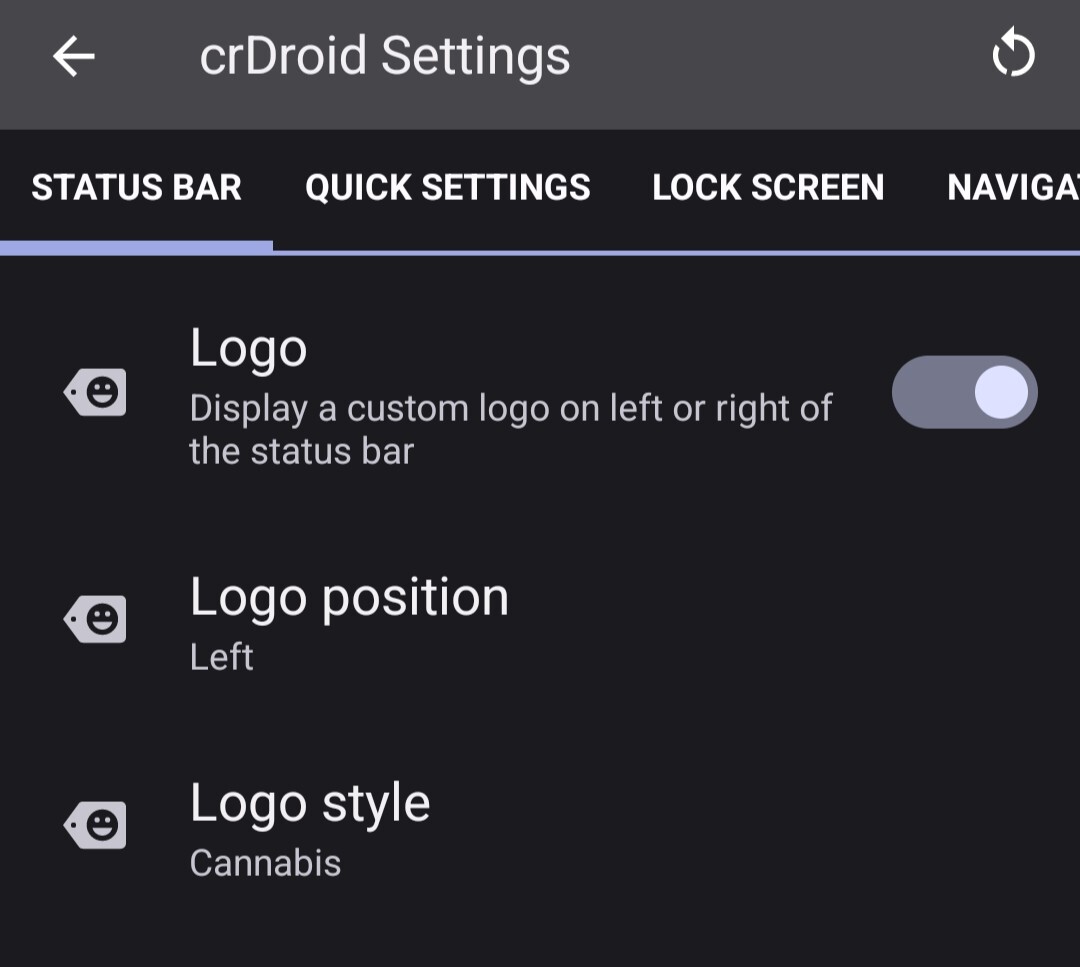Tap the Left position value text
Viewport: 1080px width, 967px height.
tap(222, 656)
